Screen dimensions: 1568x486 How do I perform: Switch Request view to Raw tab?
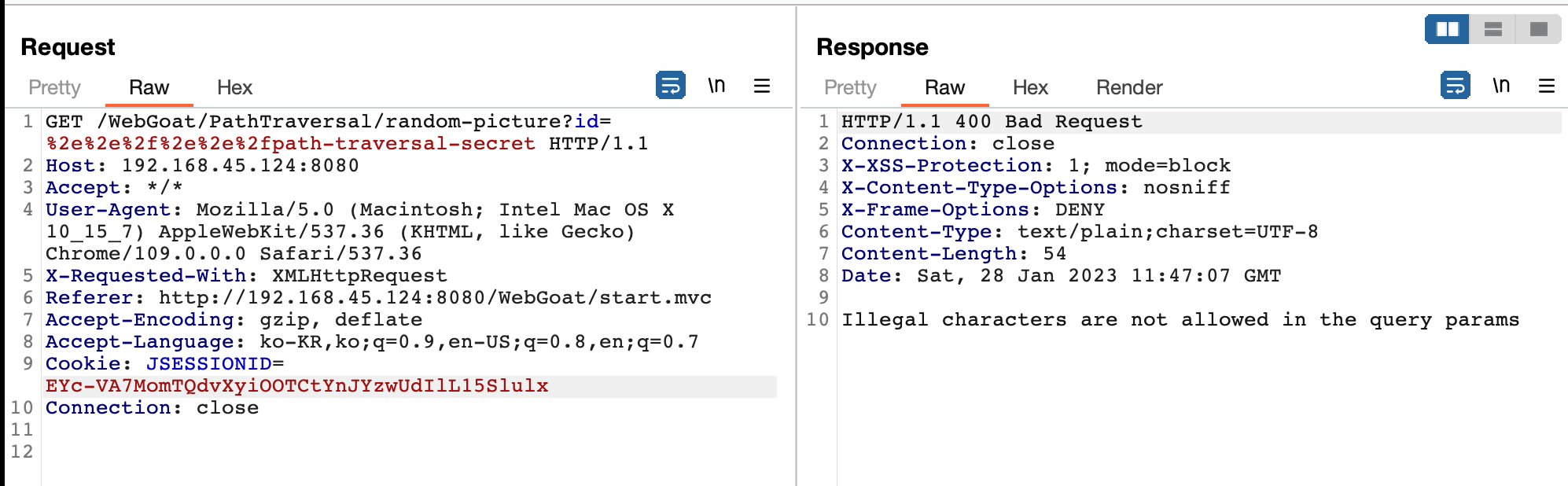(149, 87)
